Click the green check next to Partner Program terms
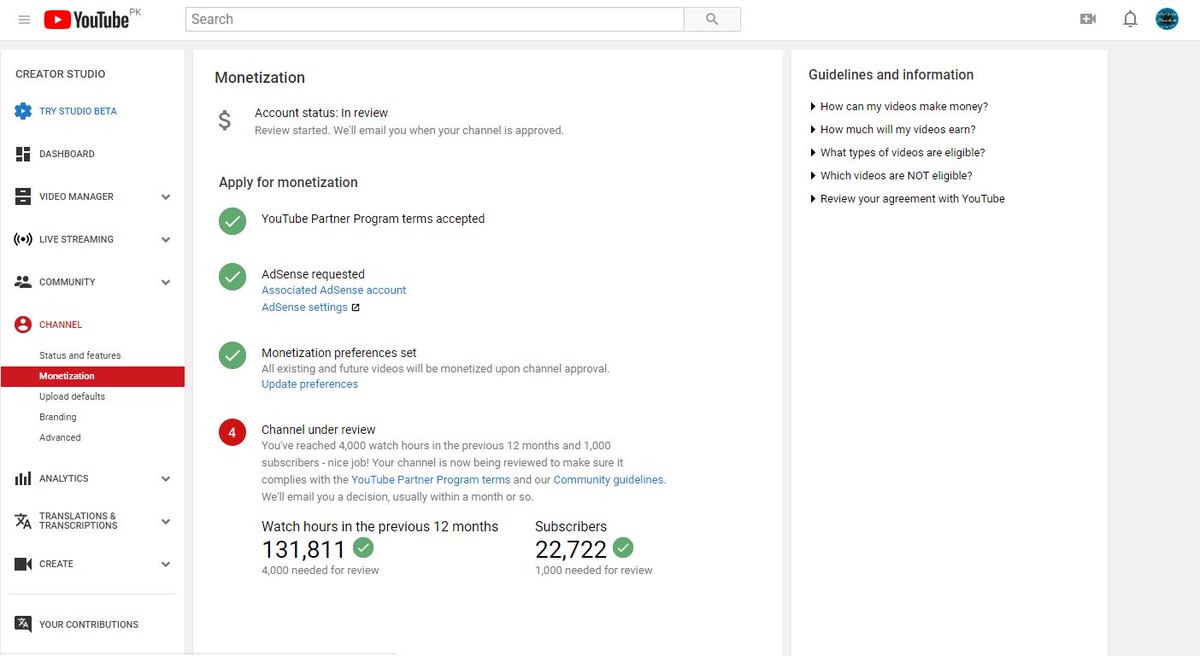 pos(233,221)
